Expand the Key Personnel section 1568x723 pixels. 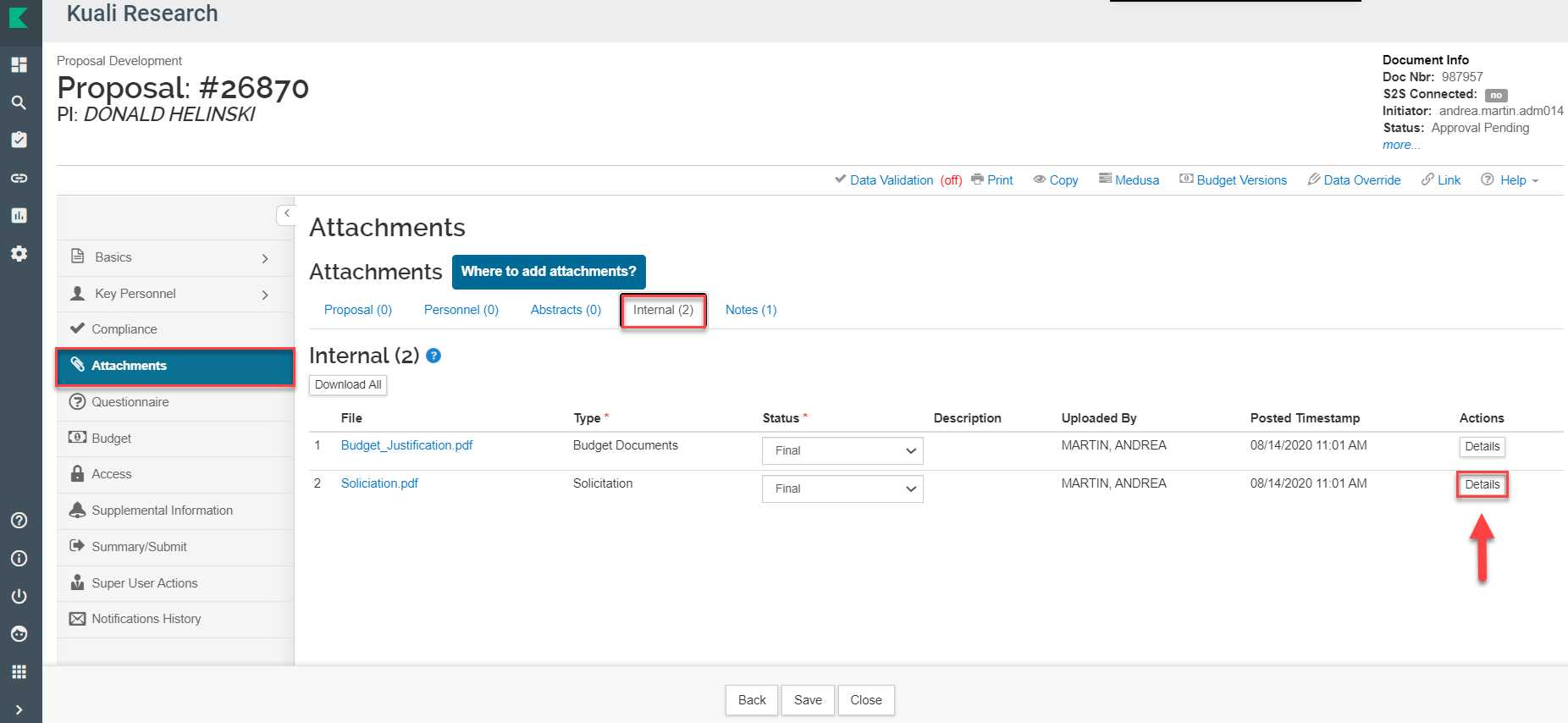(x=175, y=294)
